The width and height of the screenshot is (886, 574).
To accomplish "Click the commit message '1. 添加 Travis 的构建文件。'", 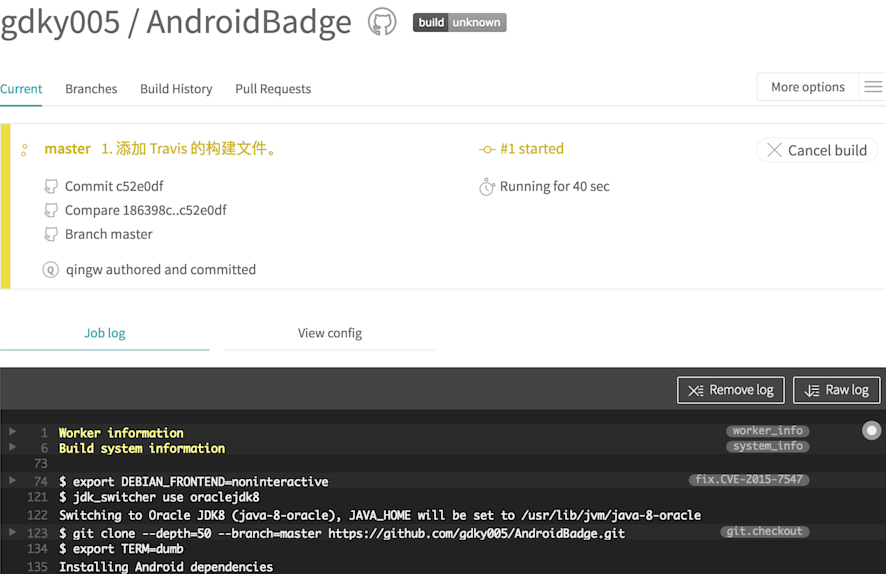I will [189, 149].
